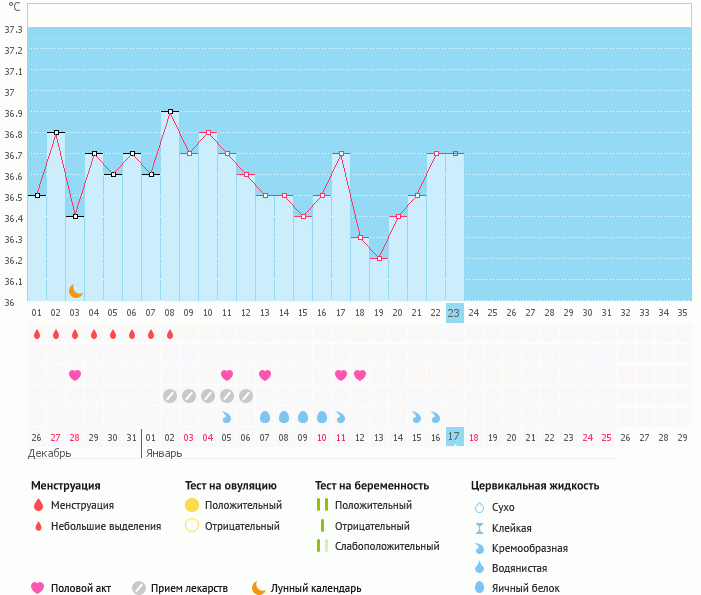Select the cervical fluid icon on cycle day 11
Image resolution: width=701 pixels, height=595 pixels.
pyautogui.click(x=227, y=417)
